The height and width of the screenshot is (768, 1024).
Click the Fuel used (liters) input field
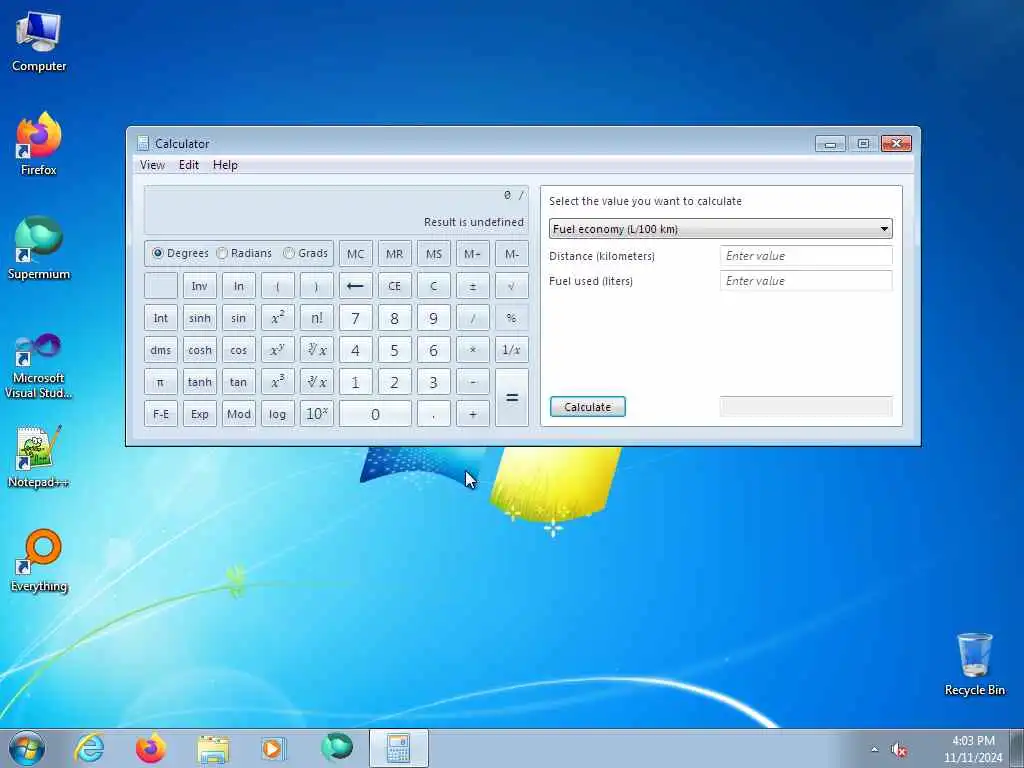coord(806,281)
